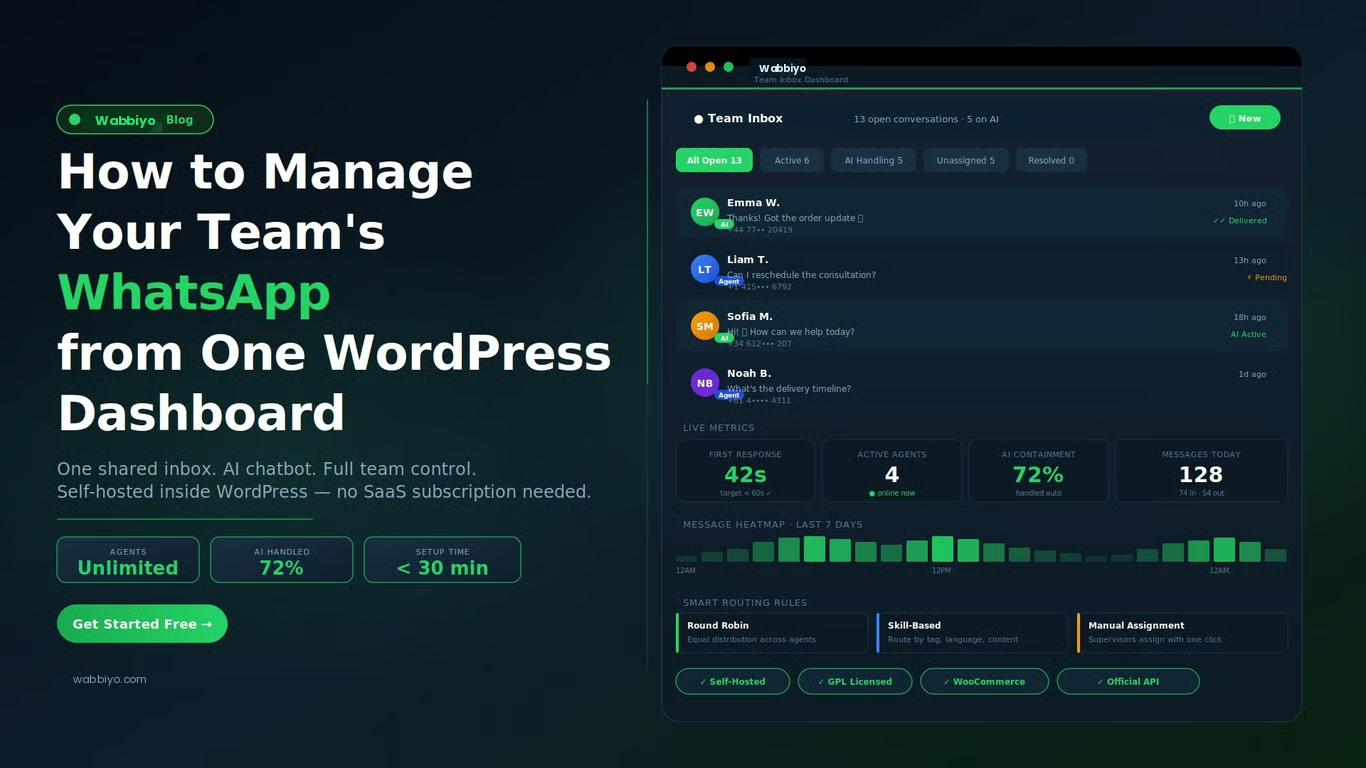Click the AI Active status on Sofia M.'s row
The image size is (1366, 768).
tap(1248, 335)
